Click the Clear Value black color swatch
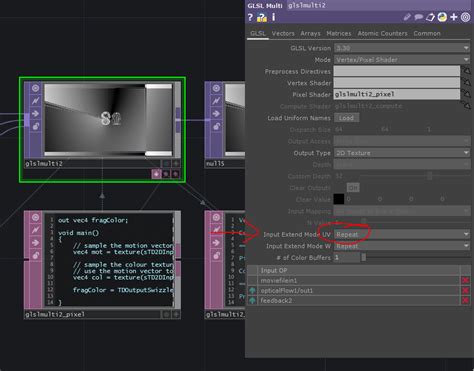This screenshot has height=371, width=474. click(339, 199)
